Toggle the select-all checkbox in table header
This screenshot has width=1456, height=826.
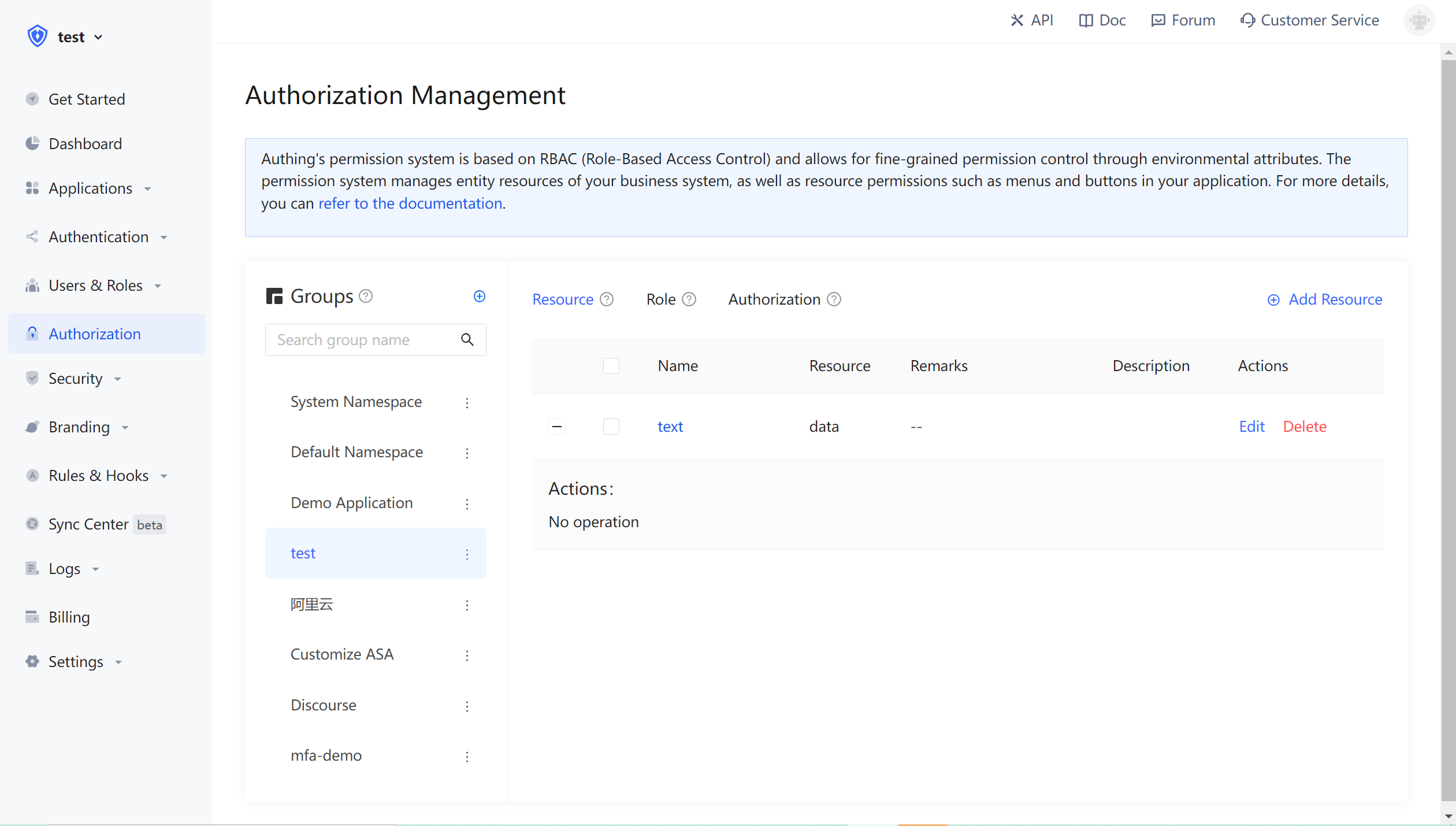click(611, 366)
